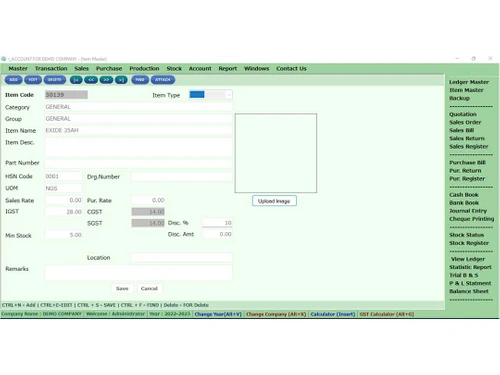Image resolution: width=500 pixels, height=375 pixels.
Task: Open Quotation from side panel
Action: pyautogui.click(x=463, y=114)
